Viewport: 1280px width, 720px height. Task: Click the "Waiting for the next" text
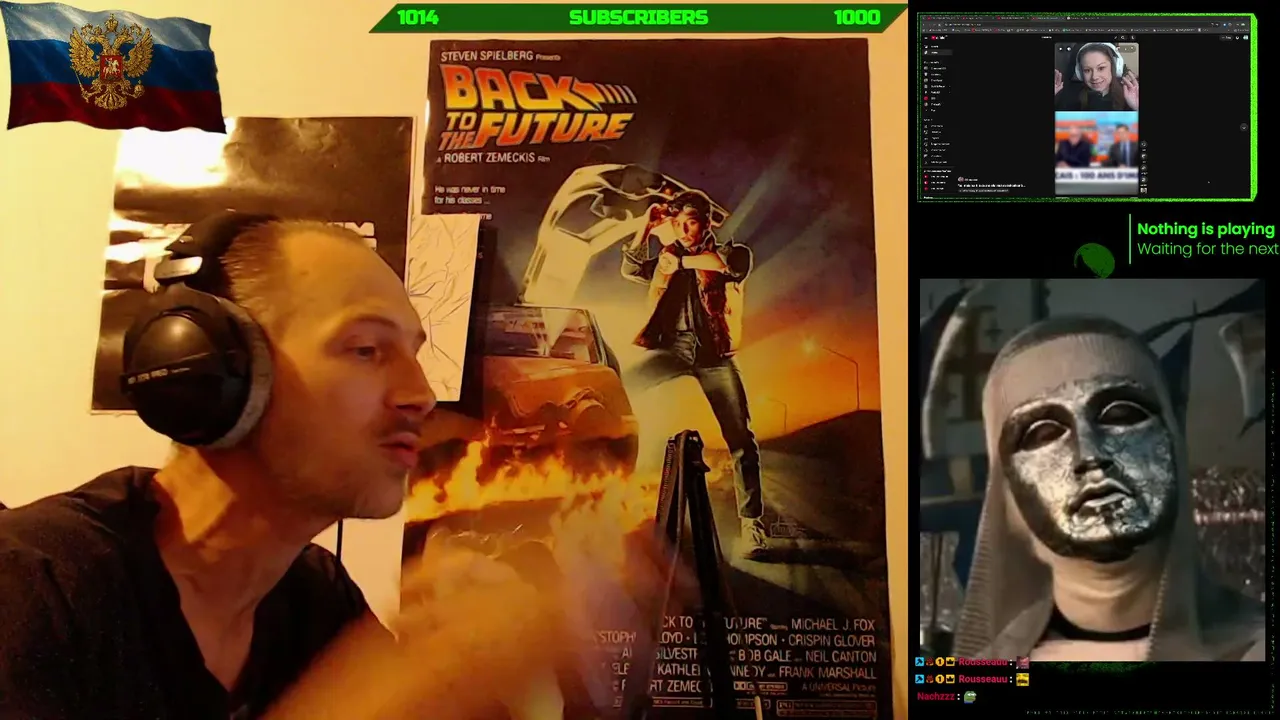[x=1208, y=249]
